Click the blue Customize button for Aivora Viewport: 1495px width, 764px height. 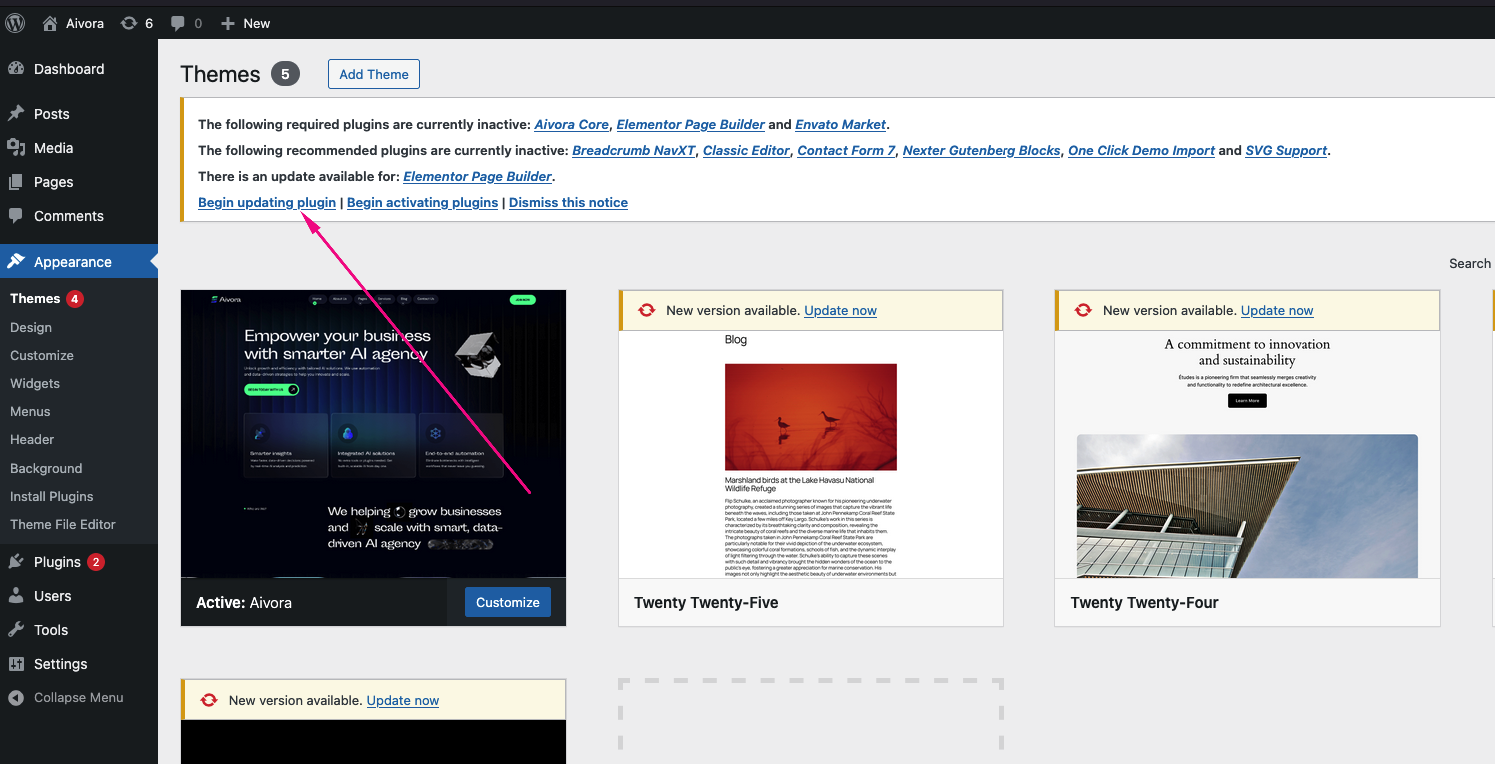[507, 602]
